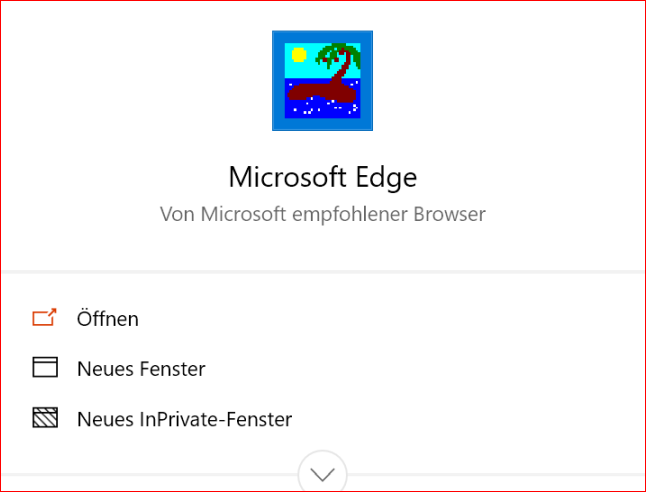Click the blue sea area of the app icon
Viewport: 646px width, 492px height.
pos(322,109)
